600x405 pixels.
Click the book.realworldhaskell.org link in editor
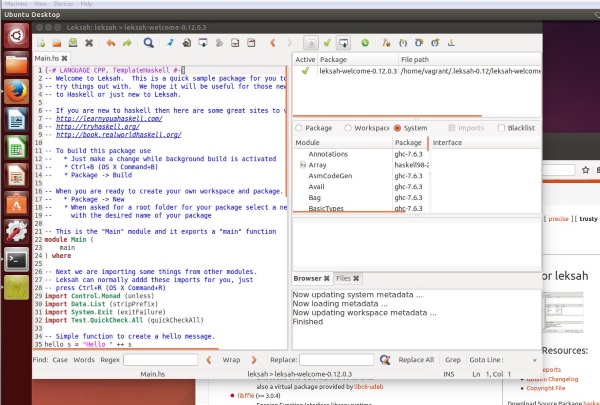(119, 135)
